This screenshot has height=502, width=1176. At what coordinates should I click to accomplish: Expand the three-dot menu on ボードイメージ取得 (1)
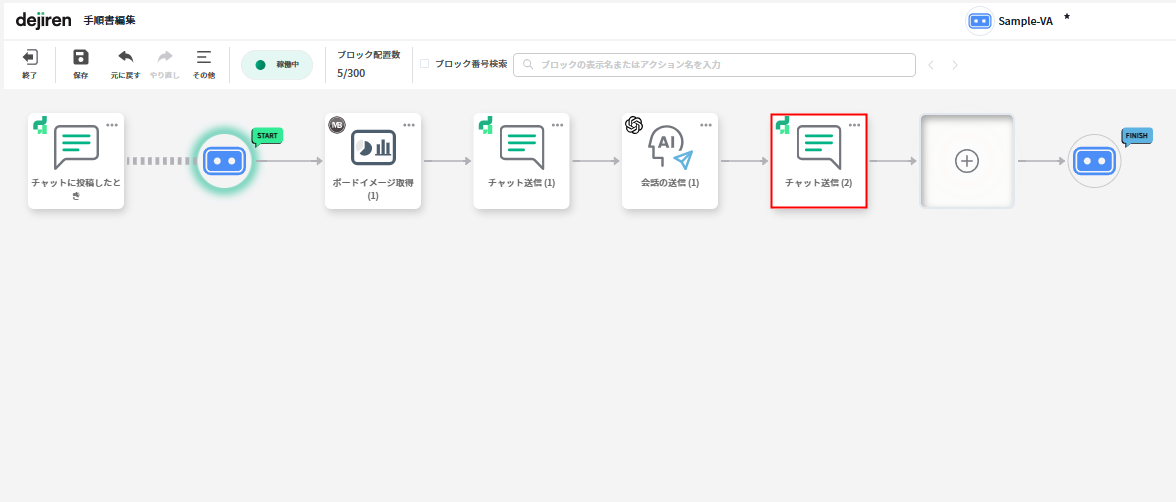(409, 125)
